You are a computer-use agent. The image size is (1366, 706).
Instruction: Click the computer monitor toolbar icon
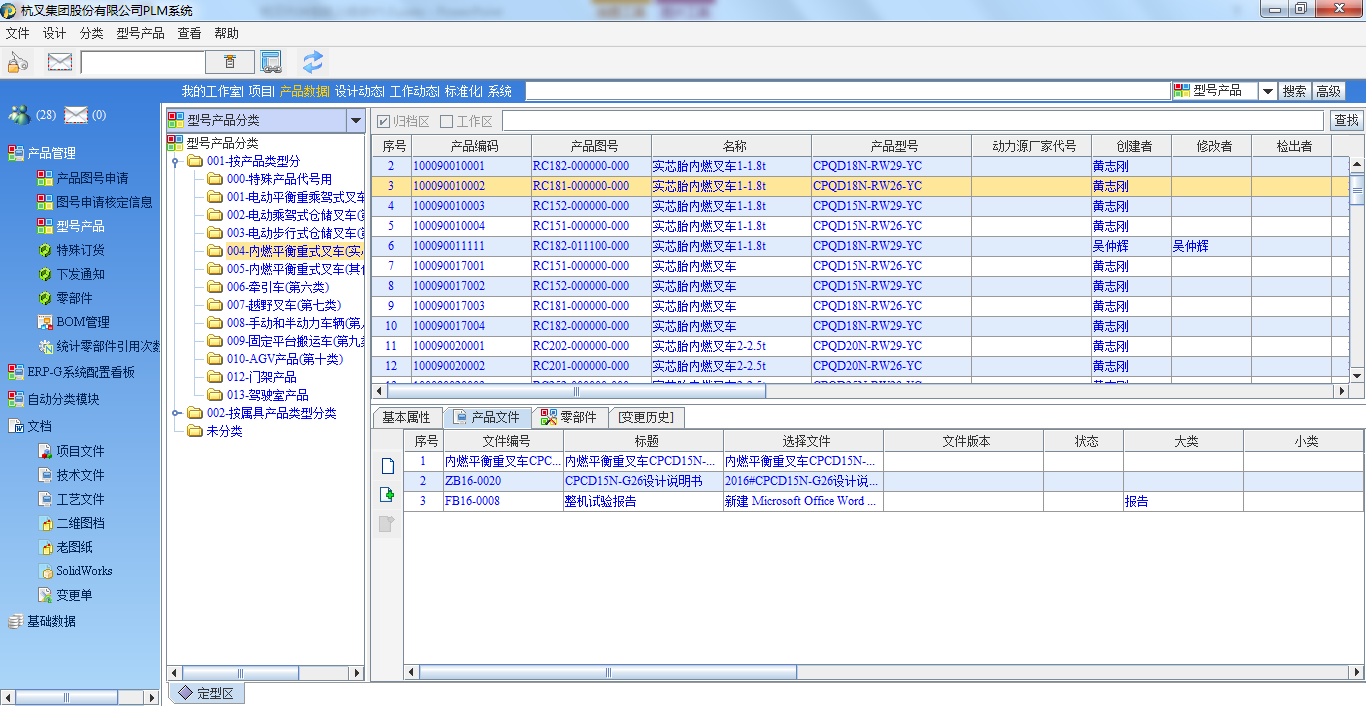coord(271,62)
